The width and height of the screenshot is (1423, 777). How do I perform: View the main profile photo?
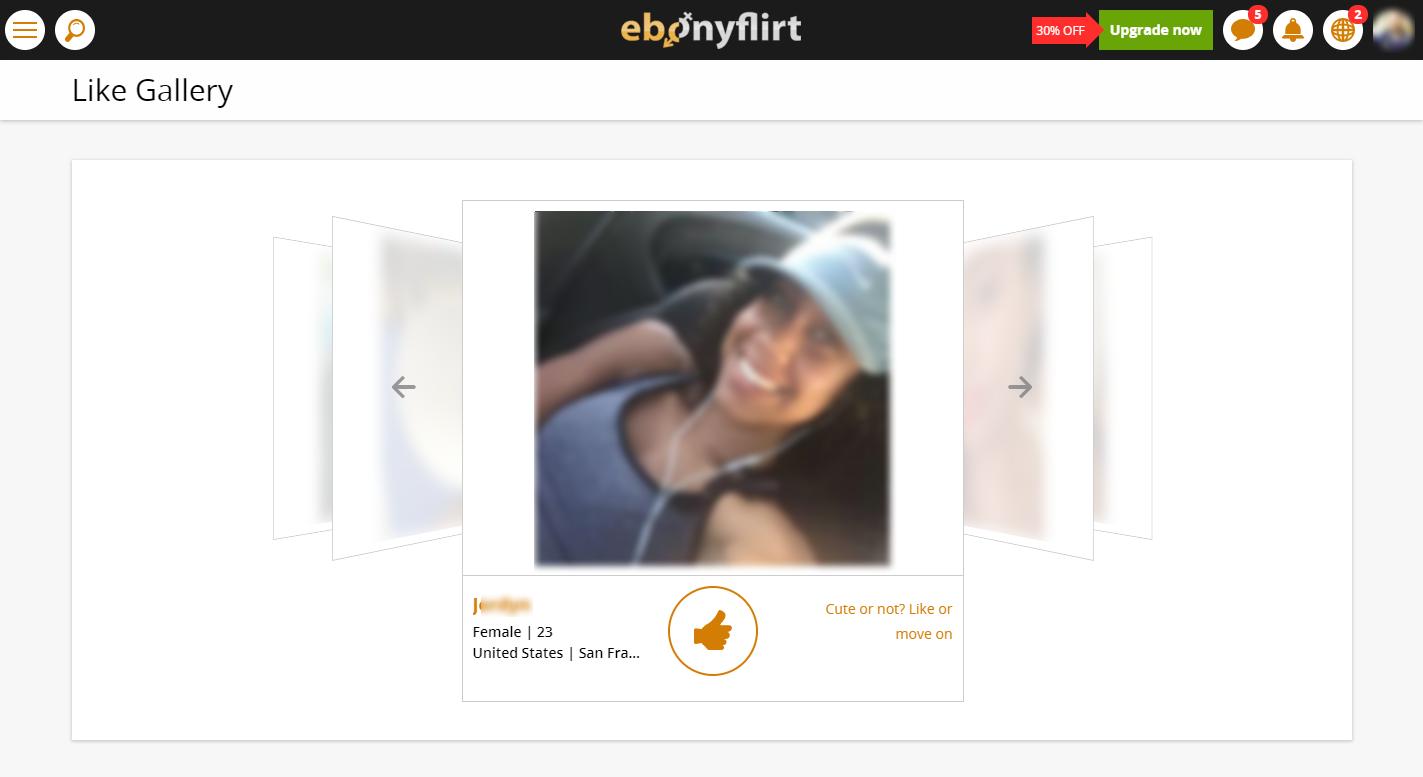tap(712, 388)
